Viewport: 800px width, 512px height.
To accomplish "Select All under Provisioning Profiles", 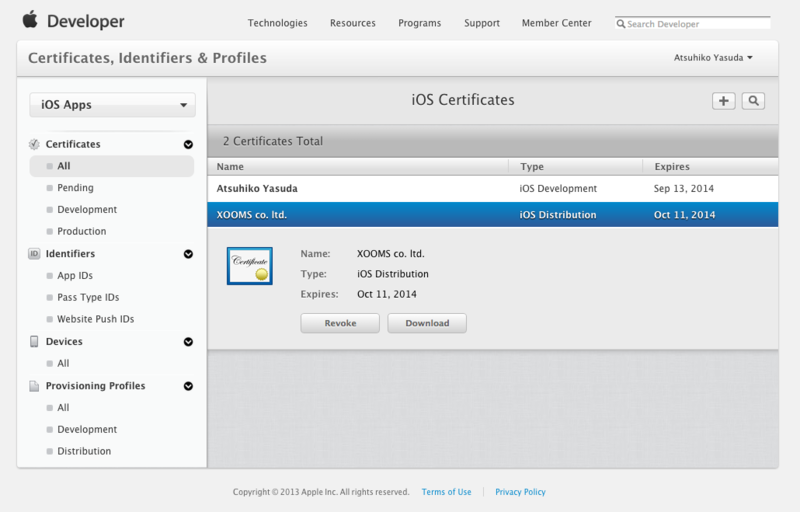I will (x=63, y=407).
